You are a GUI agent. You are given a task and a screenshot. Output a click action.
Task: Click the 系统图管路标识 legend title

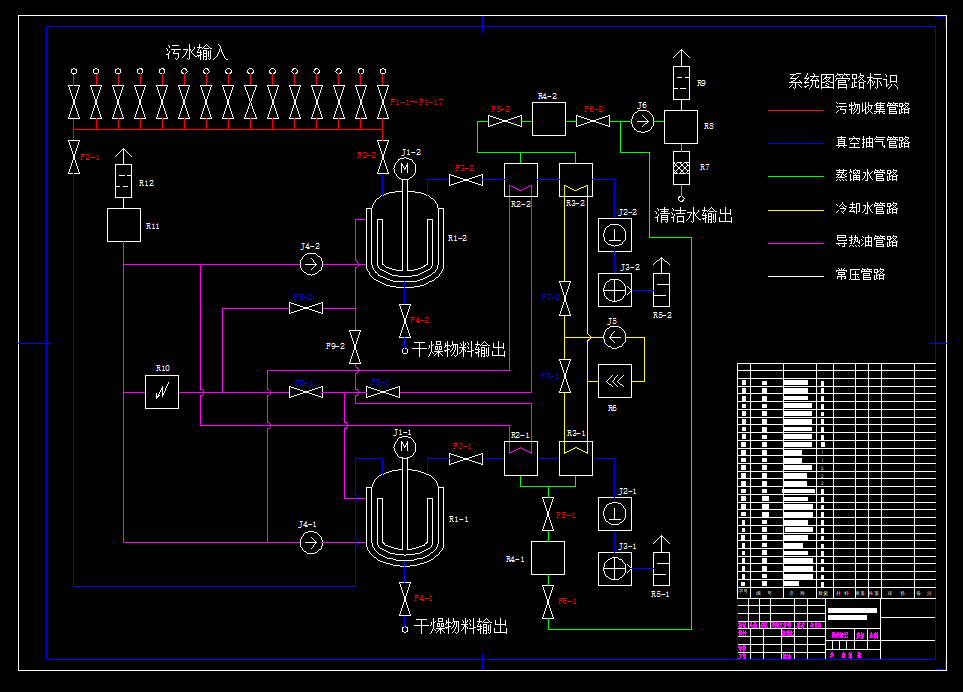(841, 82)
